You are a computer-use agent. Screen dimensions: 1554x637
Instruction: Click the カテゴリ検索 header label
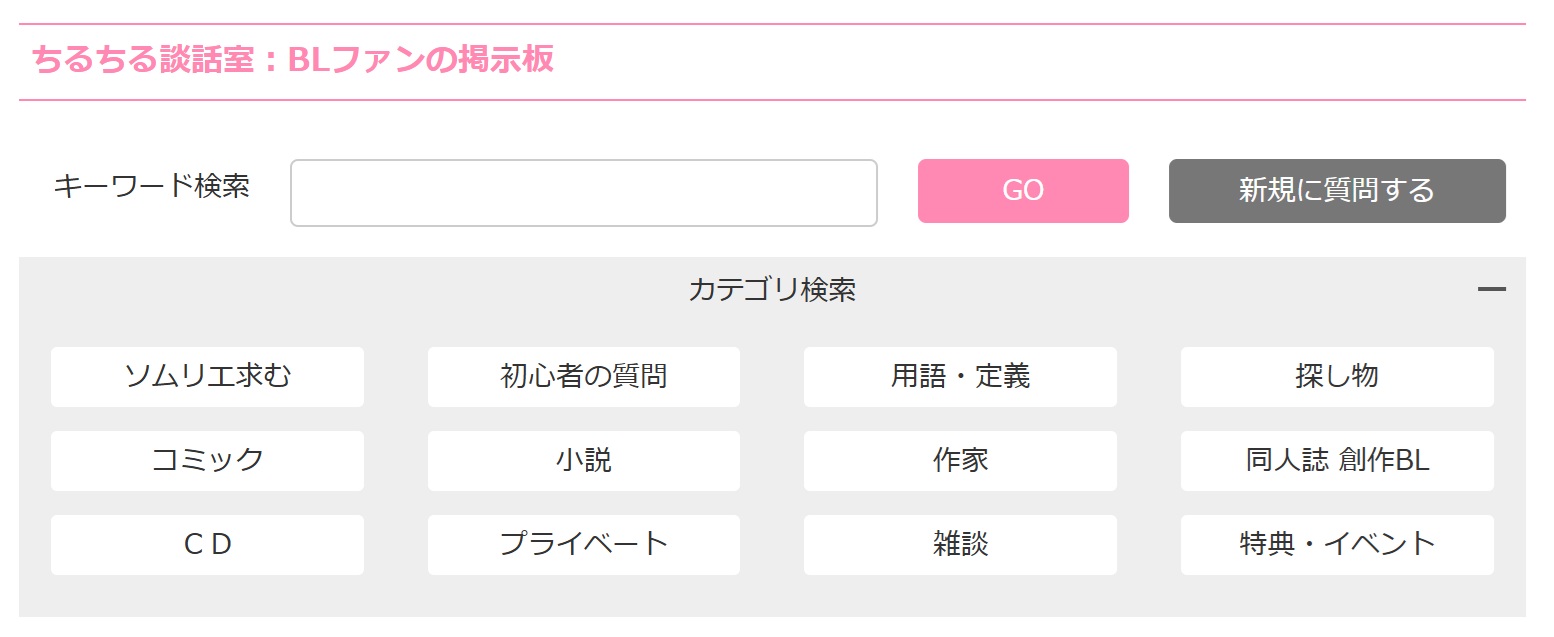pos(771,290)
